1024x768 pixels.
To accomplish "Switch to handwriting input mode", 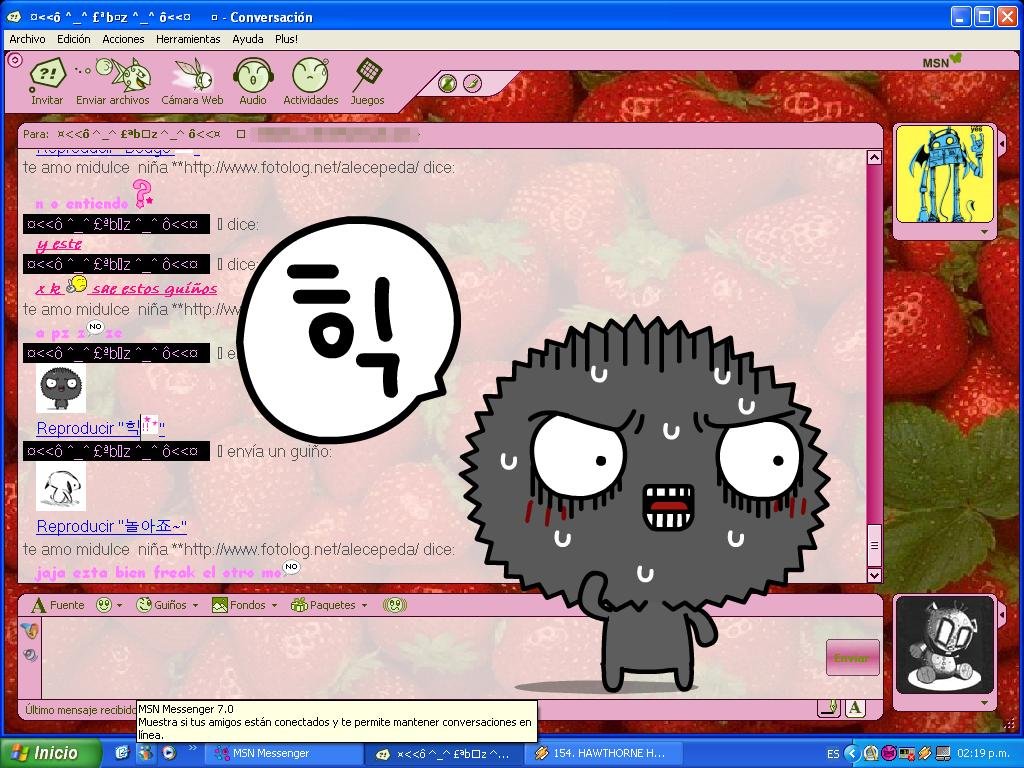I will pyautogui.click(x=829, y=708).
